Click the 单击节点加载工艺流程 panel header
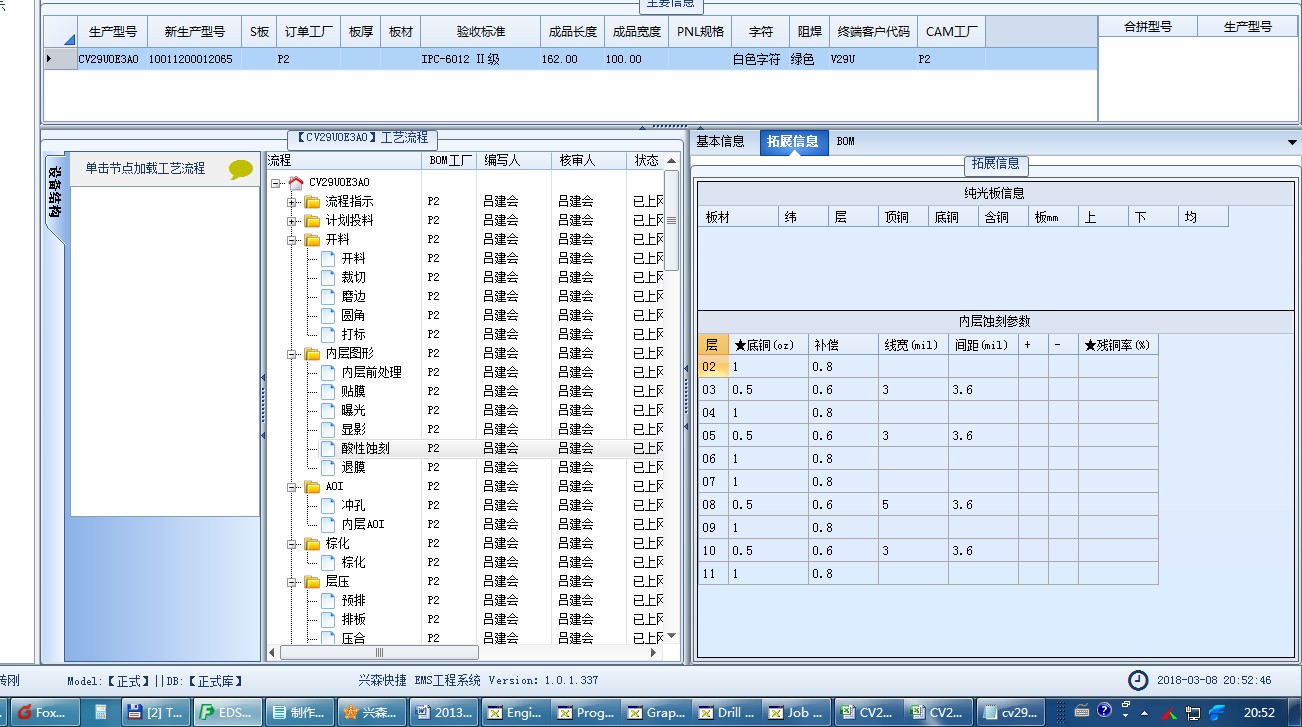The width and height of the screenshot is (1302, 727). (166, 169)
